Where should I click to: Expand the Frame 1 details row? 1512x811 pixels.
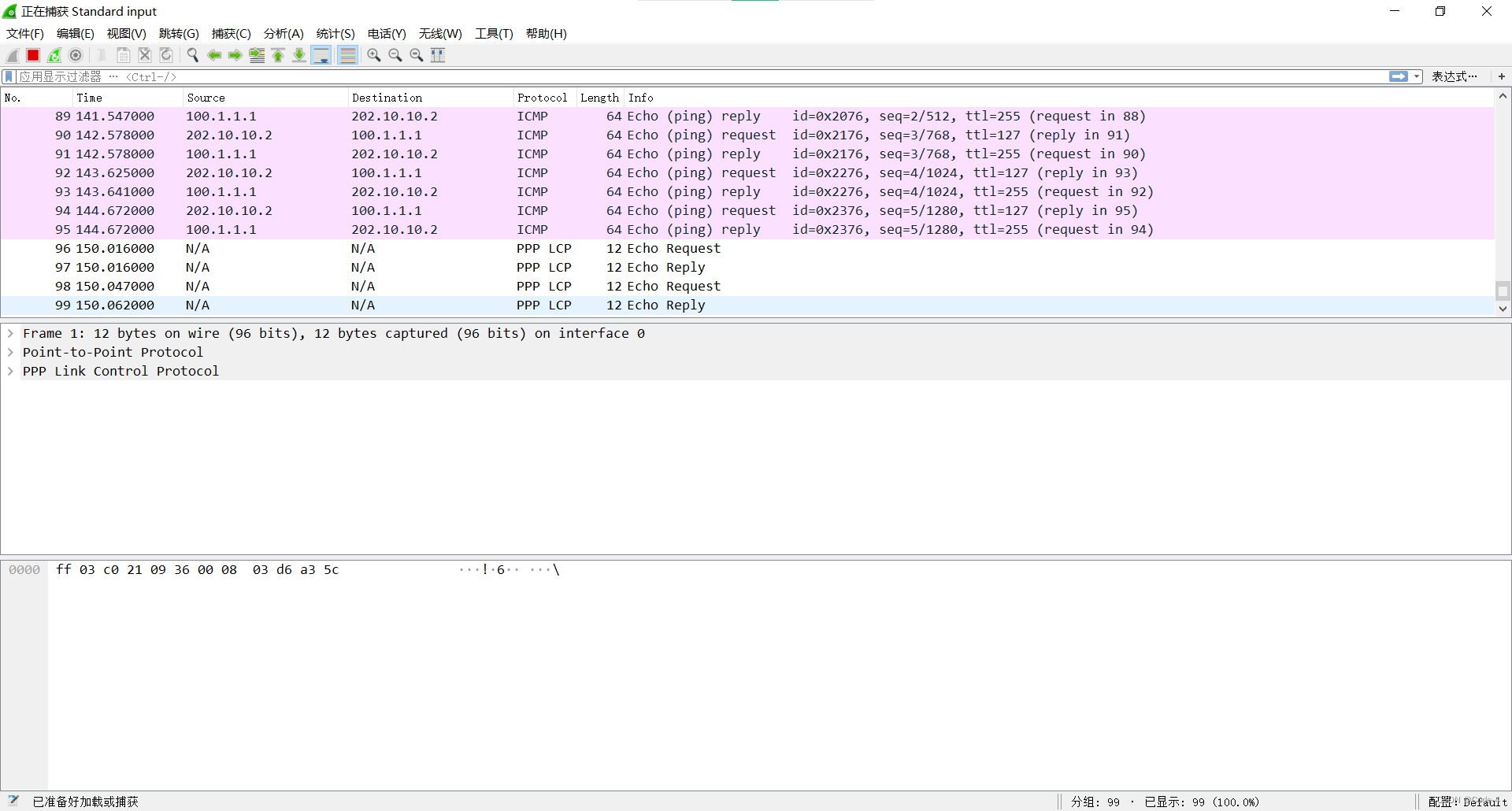11,334
